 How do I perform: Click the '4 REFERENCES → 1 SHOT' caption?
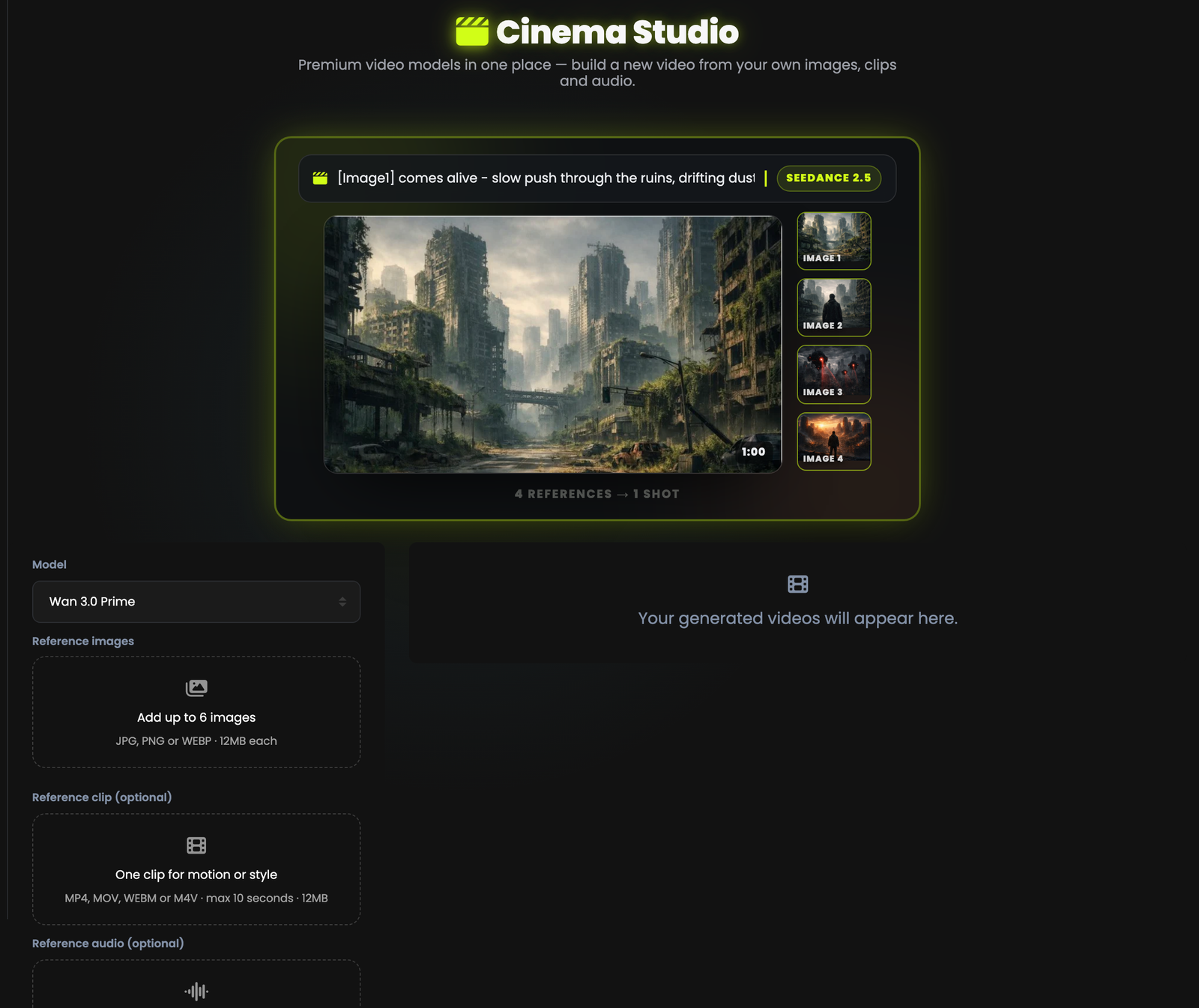597,494
